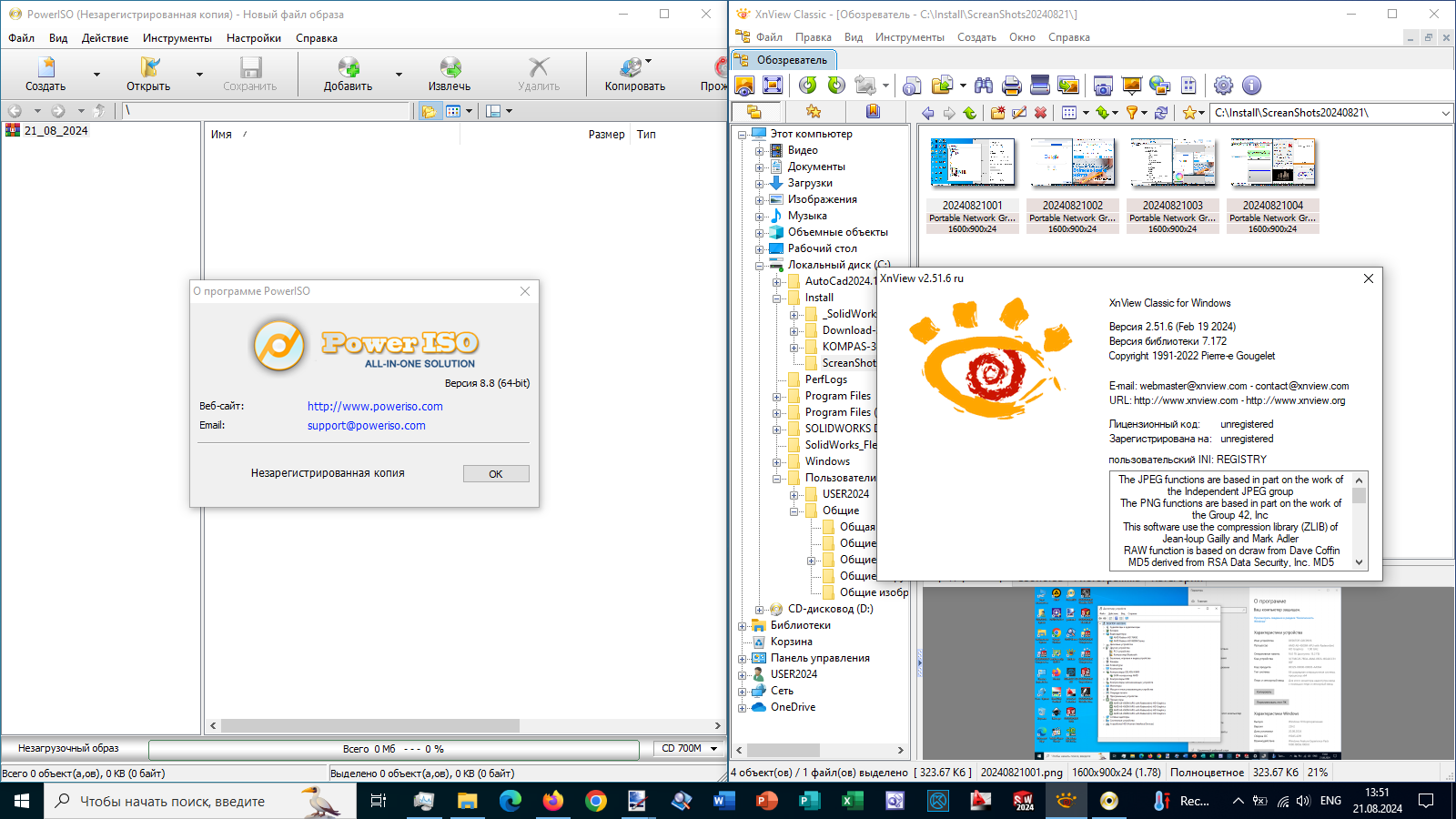This screenshot has width=1456, height=819.
Task: Click the new folder icon in XnView browser bar
Action: tap(998, 113)
